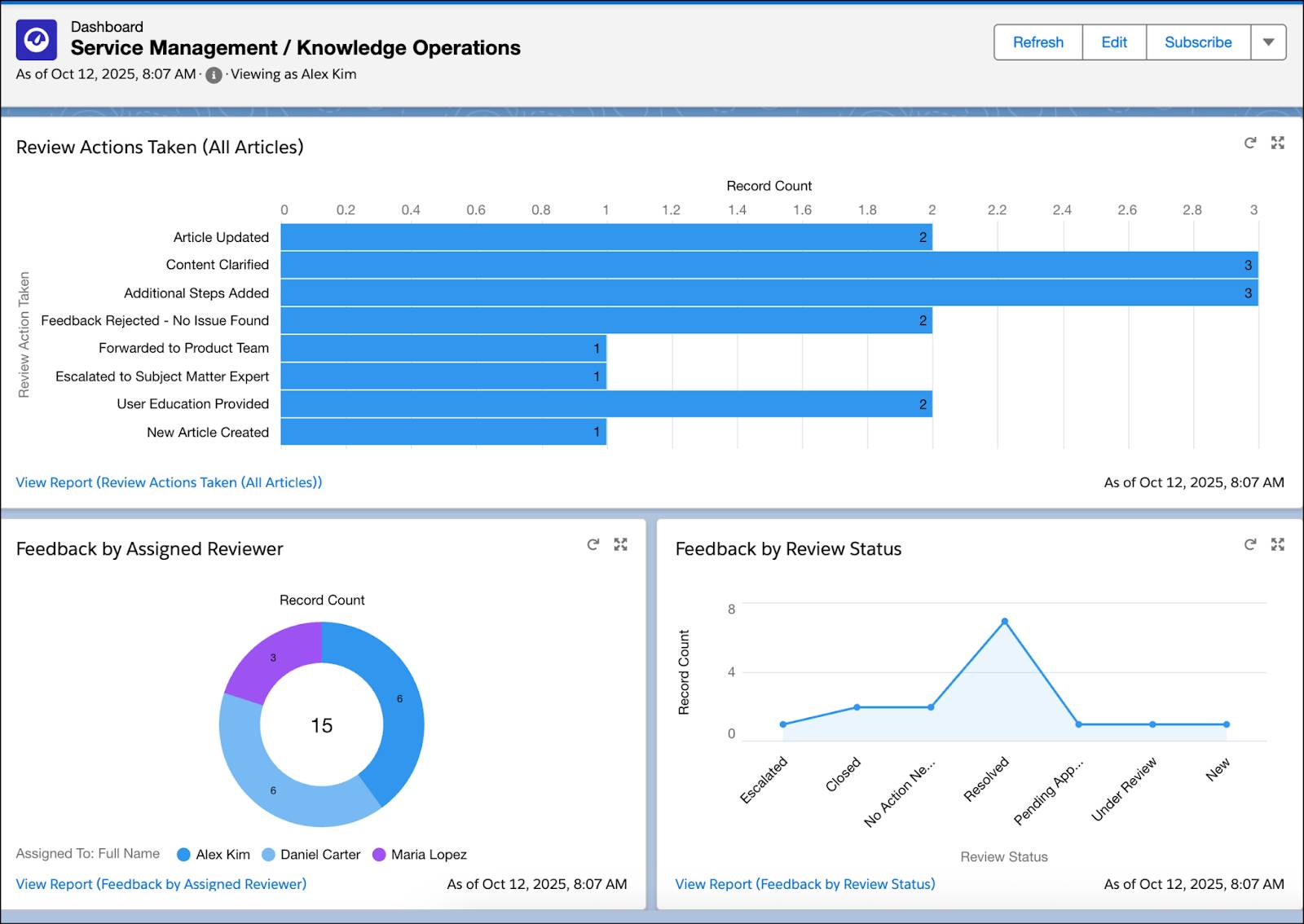Screen dimensions: 1304x924
Task: Click the purple dashboard logo icon
Action: 35,38
